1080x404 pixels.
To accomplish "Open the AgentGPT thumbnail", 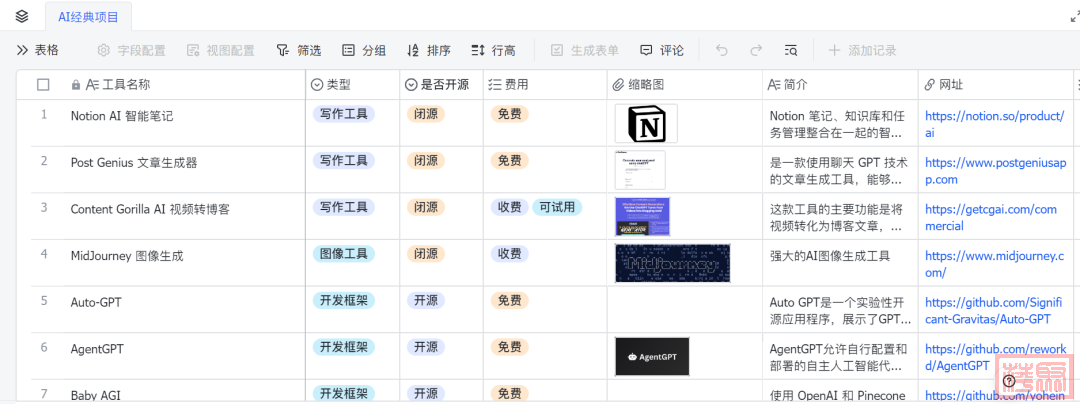I will coord(652,357).
